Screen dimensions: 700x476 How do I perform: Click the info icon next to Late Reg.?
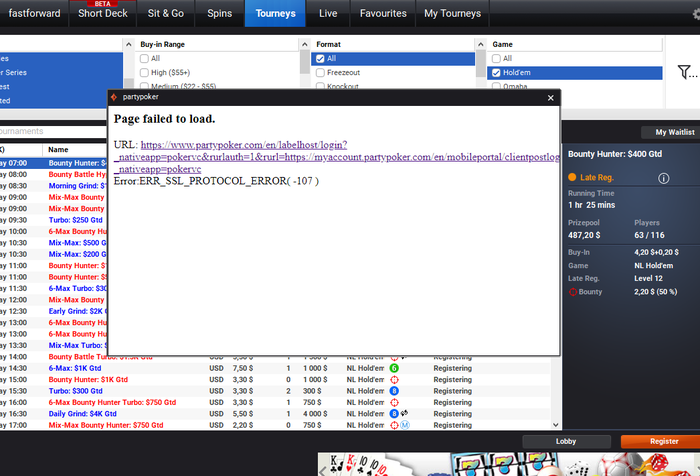click(663, 179)
